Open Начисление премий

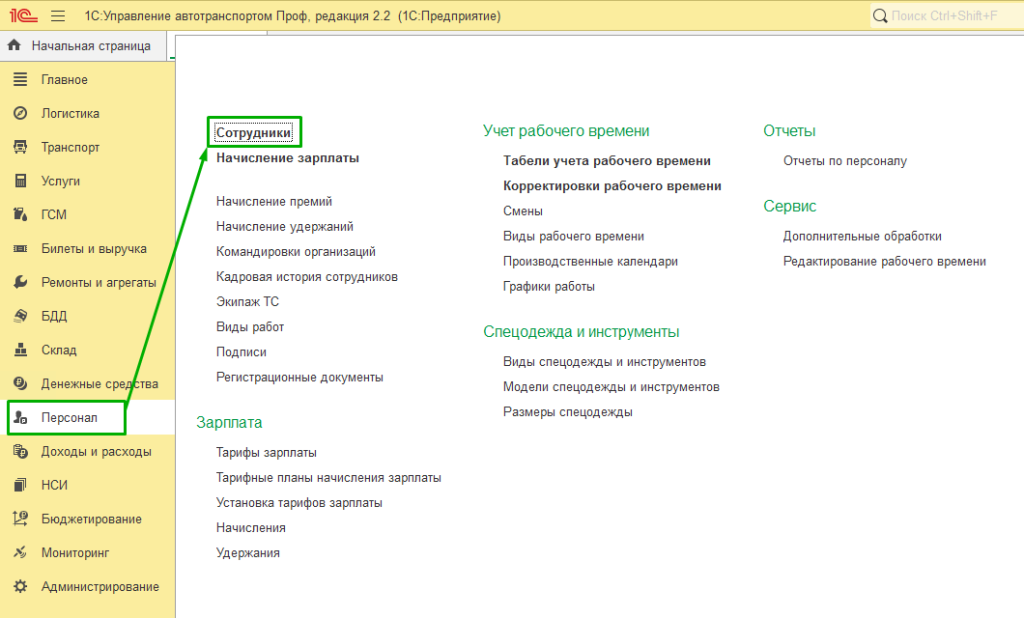click(274, 201)
